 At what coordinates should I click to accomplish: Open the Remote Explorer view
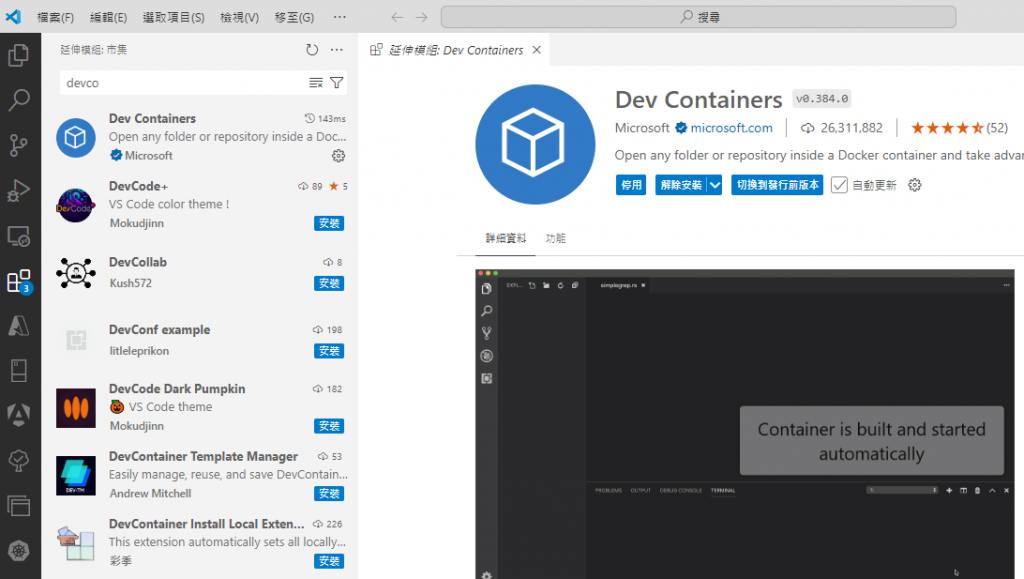tap(18, 236)
